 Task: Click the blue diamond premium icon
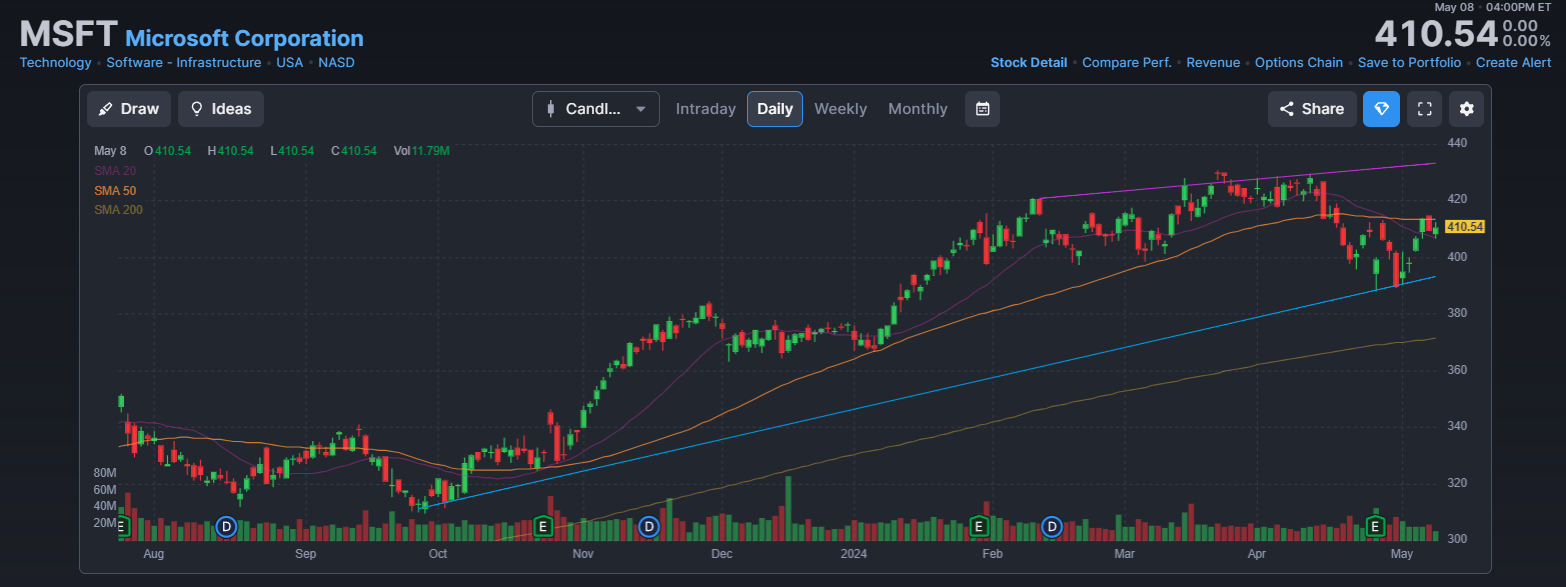click(x=1381, y=109)
